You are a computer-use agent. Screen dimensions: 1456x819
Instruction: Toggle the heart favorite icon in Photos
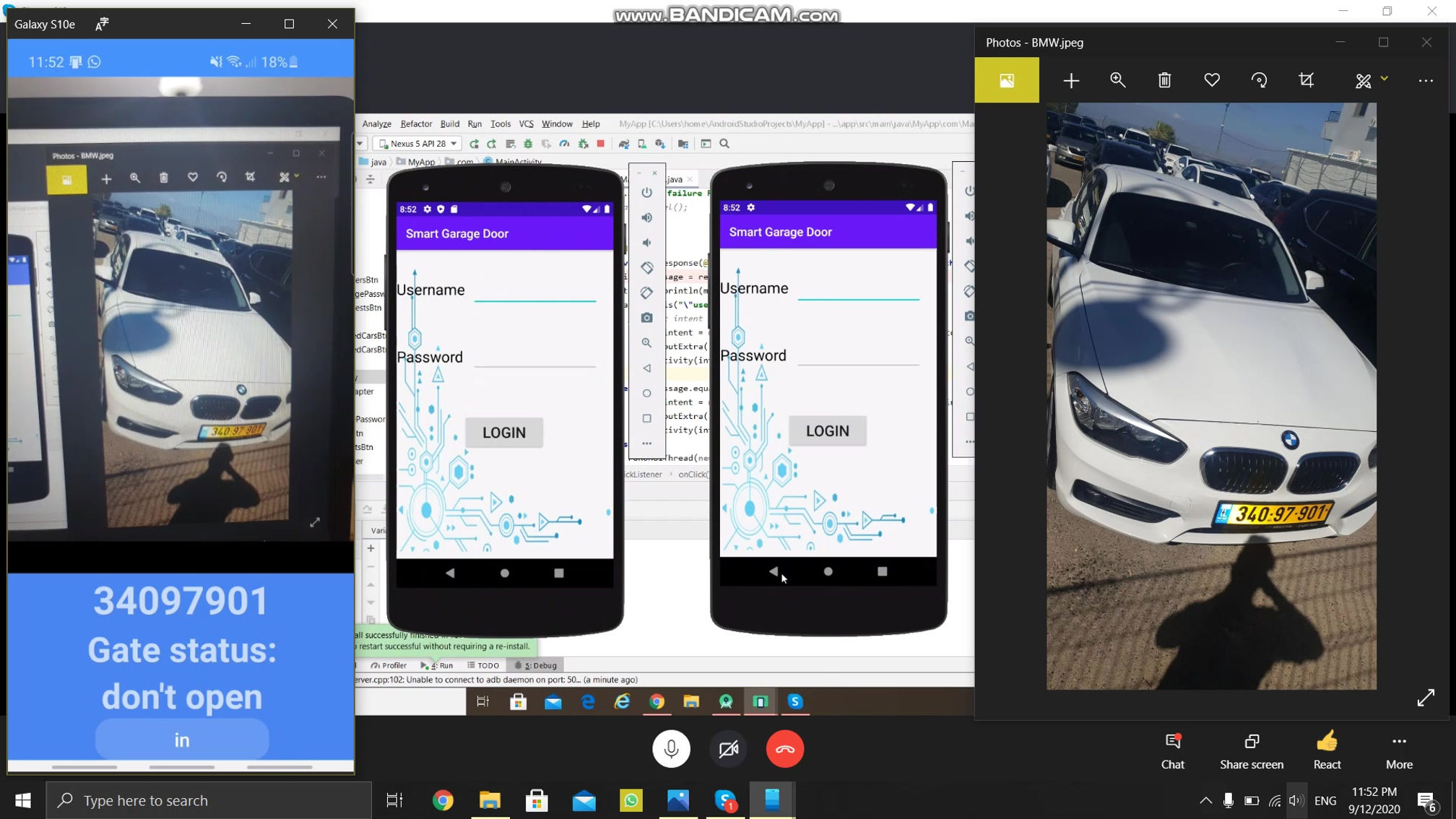pos(1212,80)
